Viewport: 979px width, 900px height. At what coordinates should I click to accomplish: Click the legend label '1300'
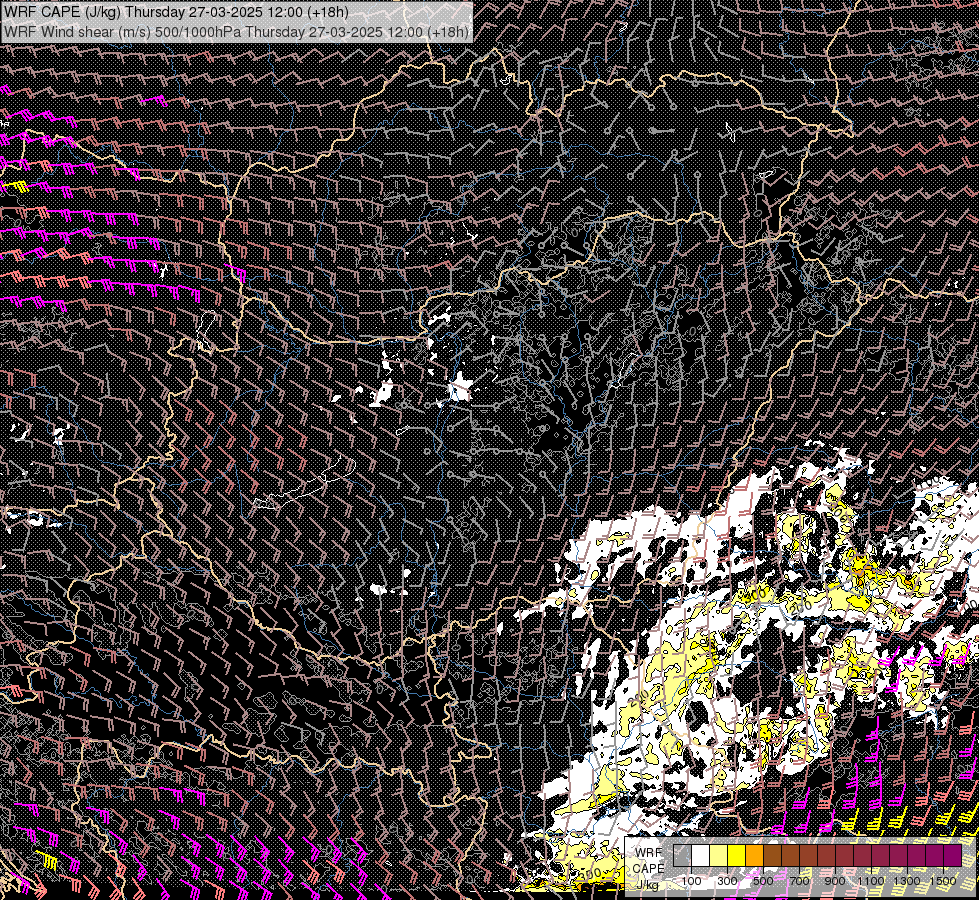coord(907,881)
